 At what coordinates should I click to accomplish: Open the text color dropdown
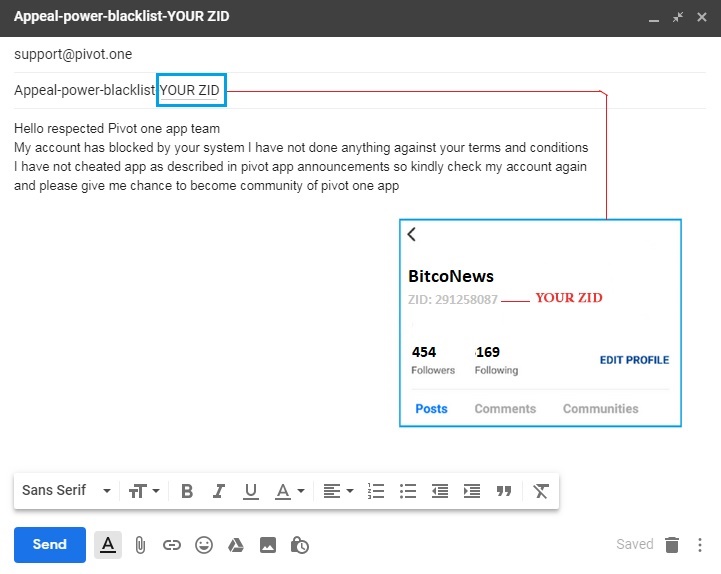[x=290, y=491]
